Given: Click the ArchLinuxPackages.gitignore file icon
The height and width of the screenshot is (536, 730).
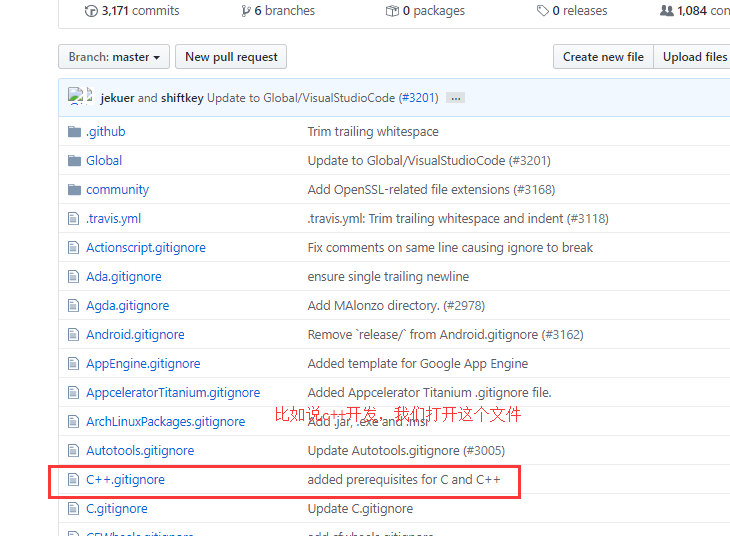Looking at the screenshot, I should click(74, 421).
